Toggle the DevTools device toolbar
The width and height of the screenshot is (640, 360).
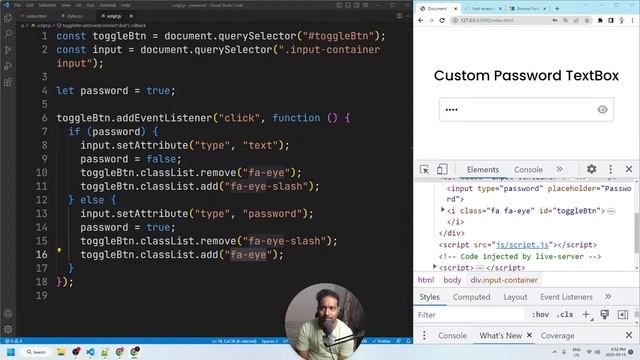pyautogui.click(x=442, y=169)
